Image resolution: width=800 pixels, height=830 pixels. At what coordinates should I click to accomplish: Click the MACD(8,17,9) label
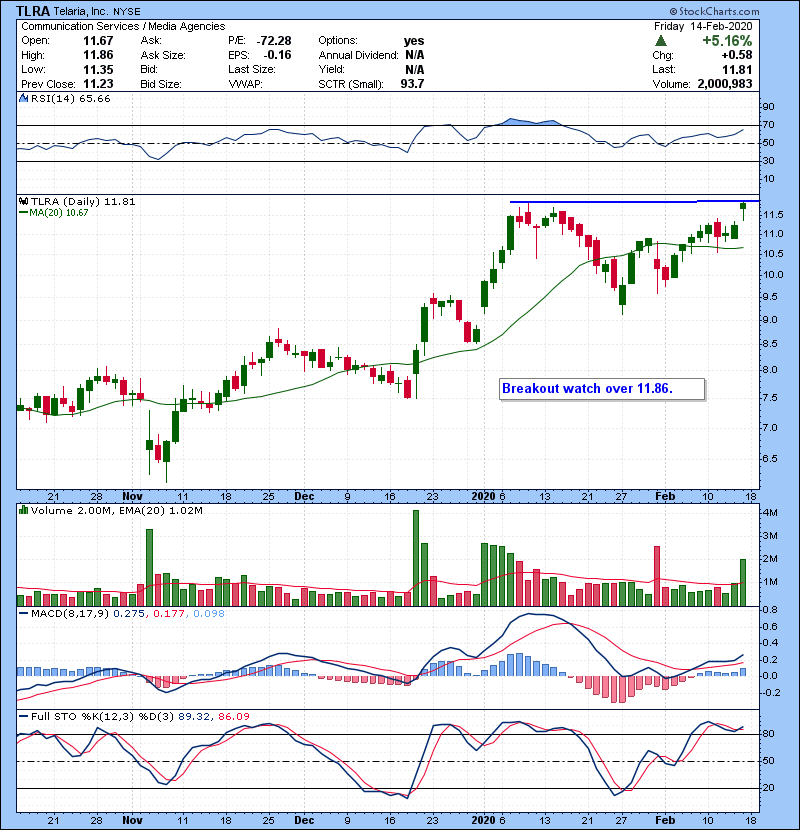[70, 614]
